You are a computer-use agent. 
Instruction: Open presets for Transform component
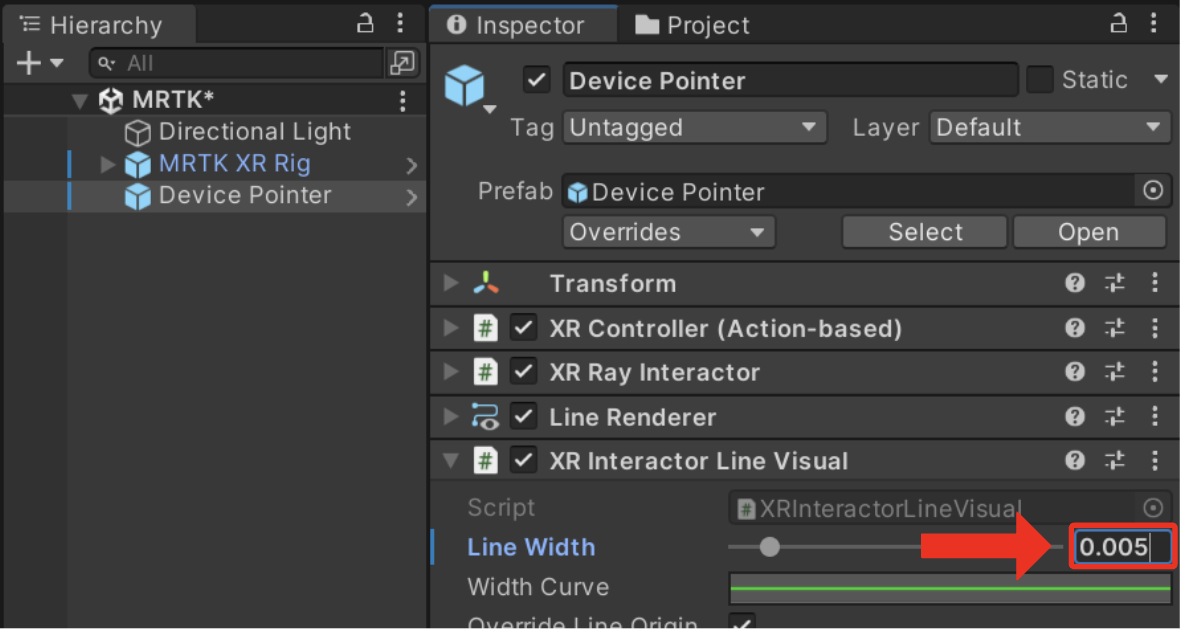pyautogui.click(x=1115, y=283)
